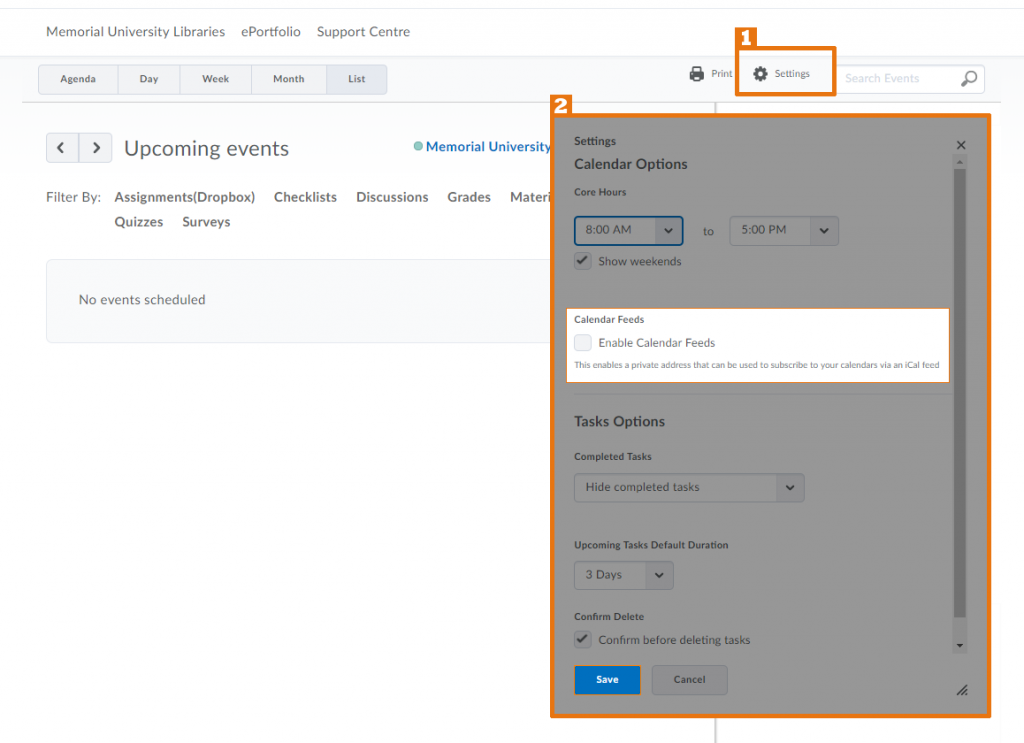Open calendar Settings via gear icon
The height and width of the screenshot is (743, 1024).
click(x=762, y=73)
